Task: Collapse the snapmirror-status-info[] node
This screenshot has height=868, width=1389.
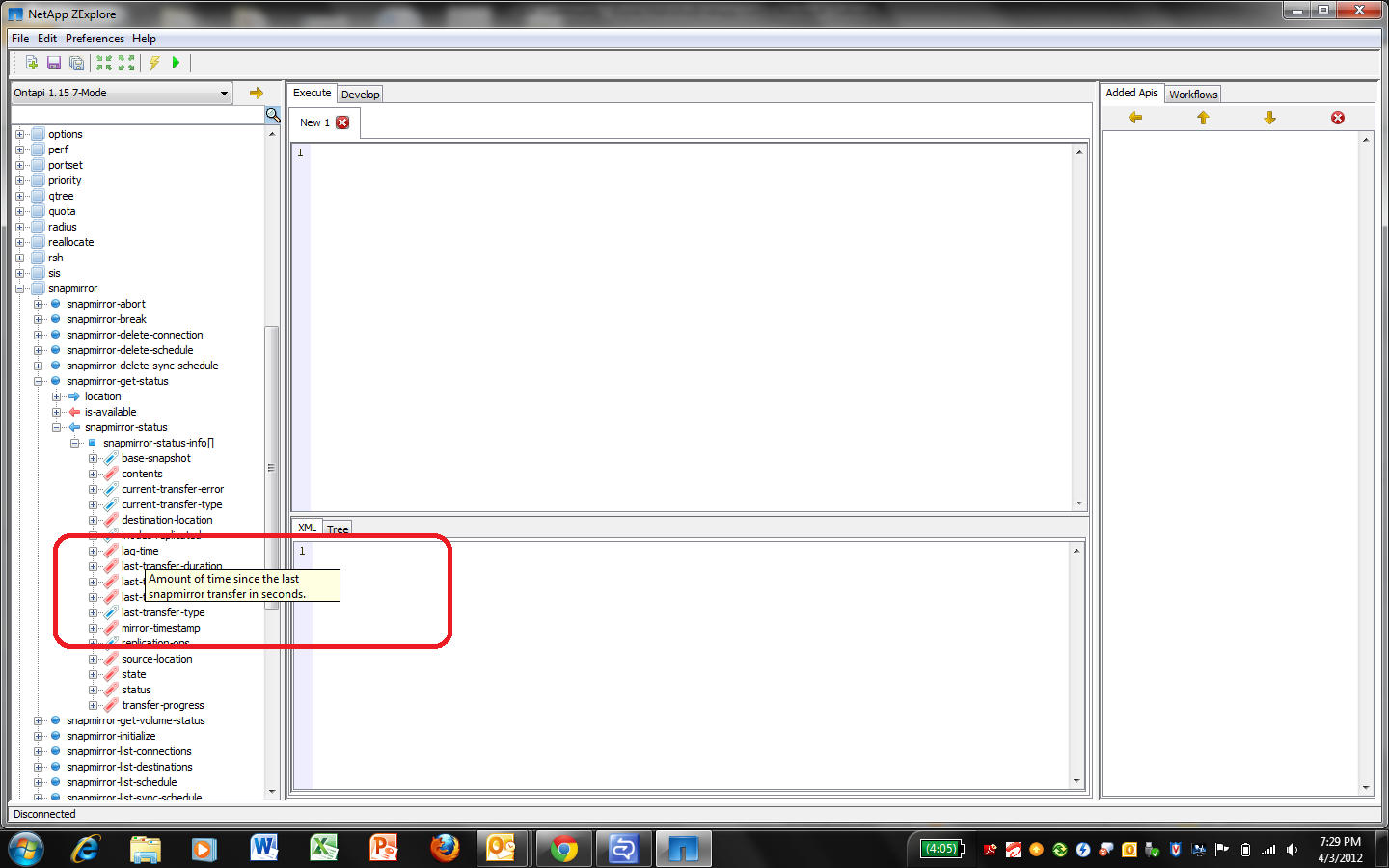Action: click(x=74, y=443)
